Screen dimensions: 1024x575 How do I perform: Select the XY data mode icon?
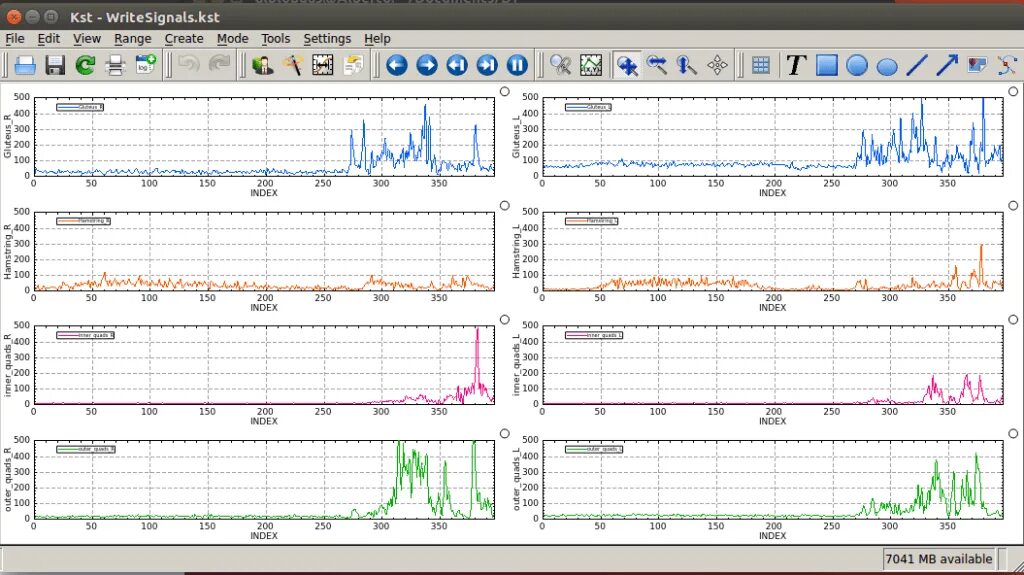click(590, 65)
